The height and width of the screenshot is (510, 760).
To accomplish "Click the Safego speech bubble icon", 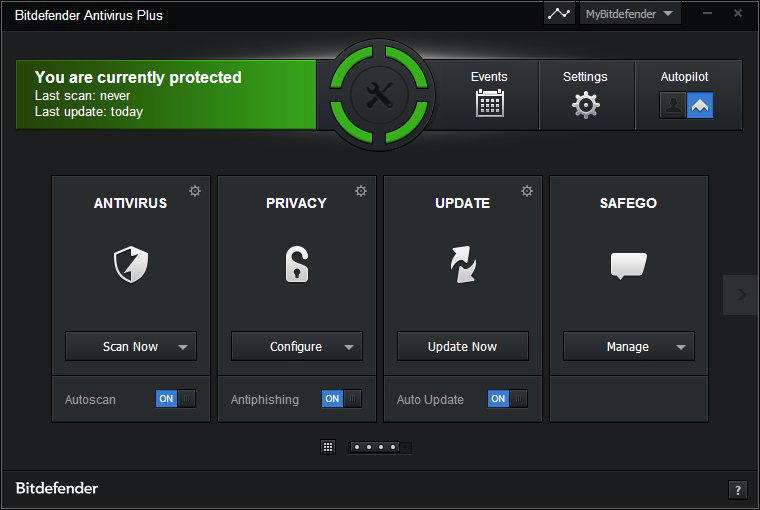I will coord(629,265).
